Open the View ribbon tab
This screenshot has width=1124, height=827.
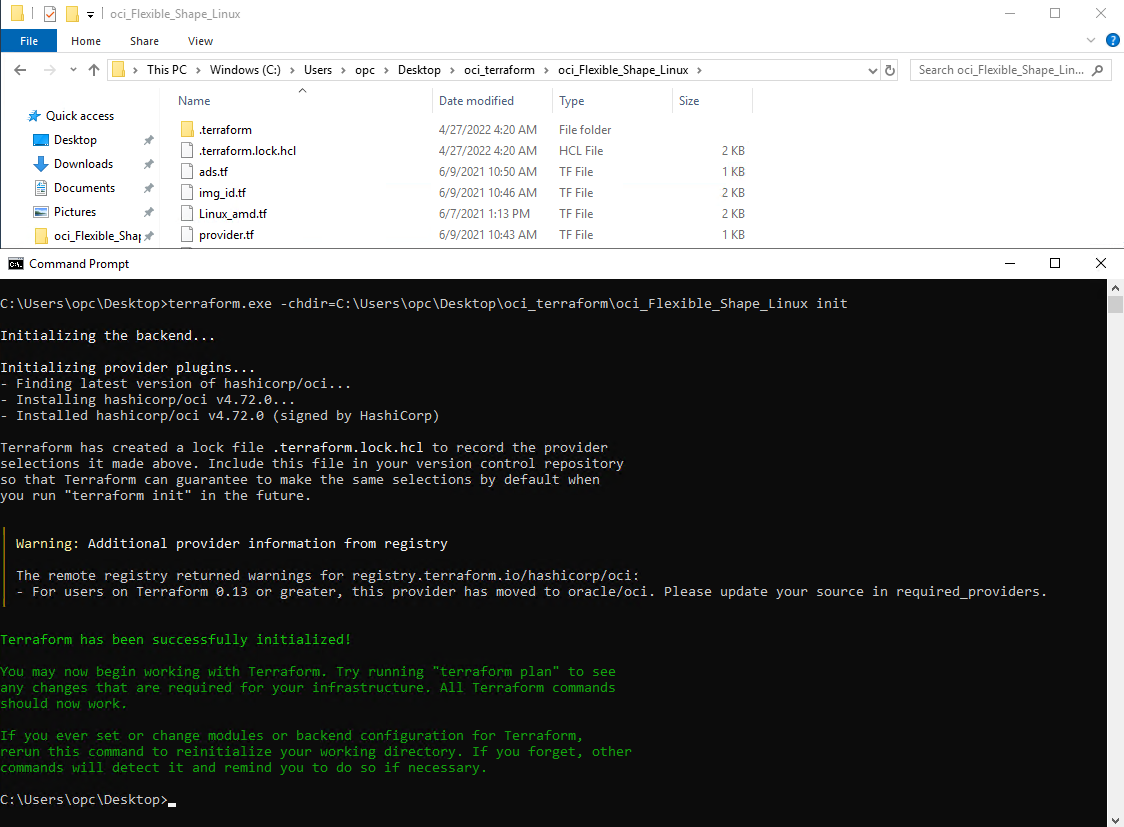click(200, 41)
